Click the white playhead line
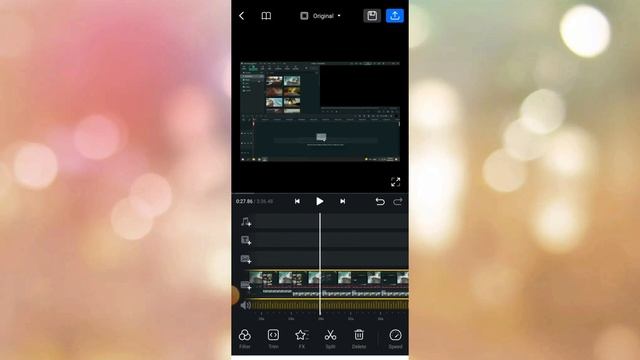Screen dimensions: 640x360 point(320,265)
